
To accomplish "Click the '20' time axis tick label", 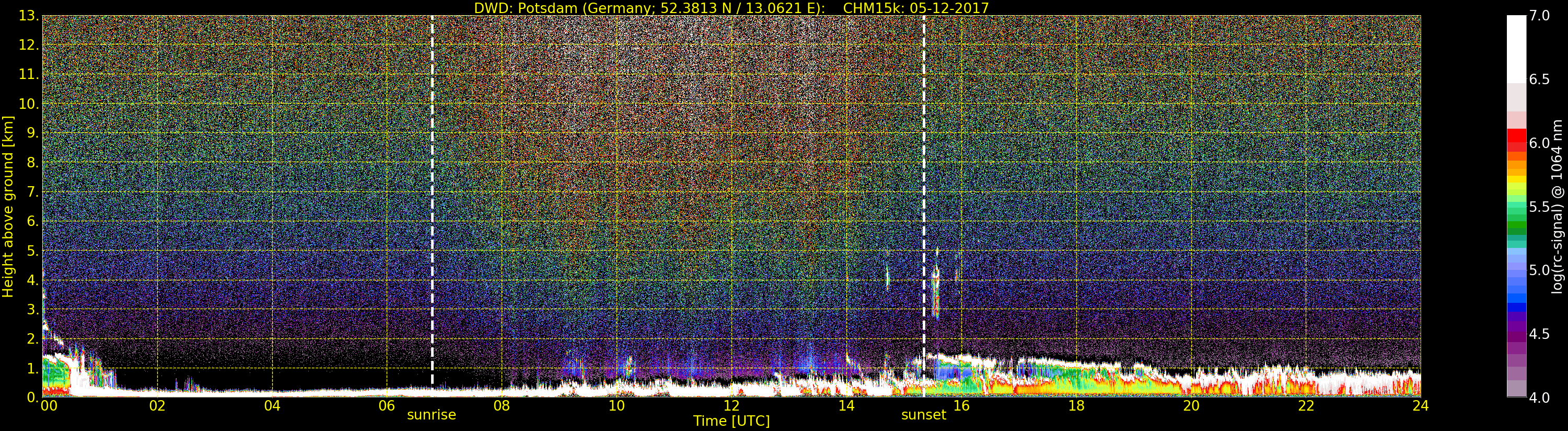I will [1191, 406].
